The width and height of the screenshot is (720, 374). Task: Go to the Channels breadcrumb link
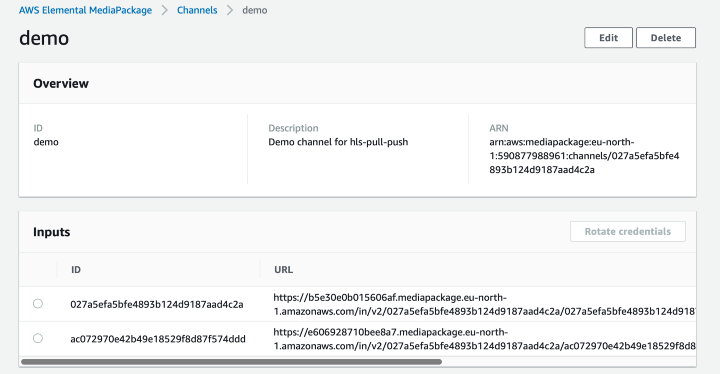pos(197,10)
